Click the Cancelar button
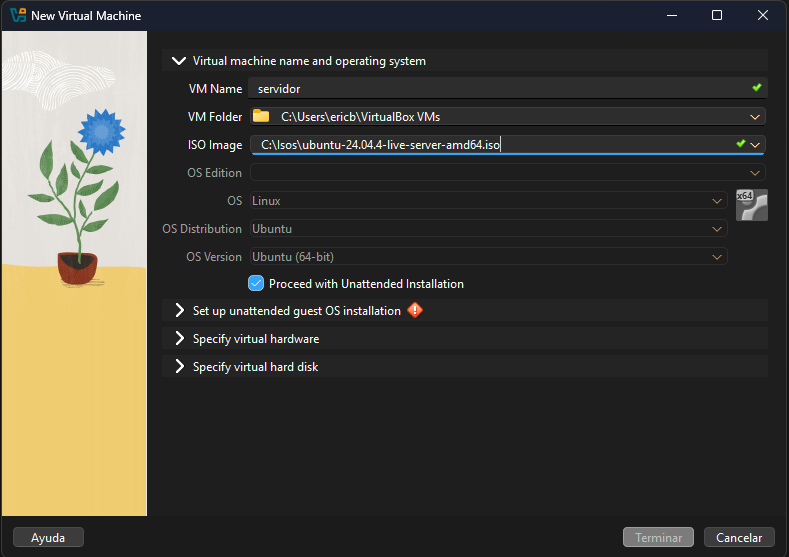This screenshot has width=789, height=557. [739, 537]
